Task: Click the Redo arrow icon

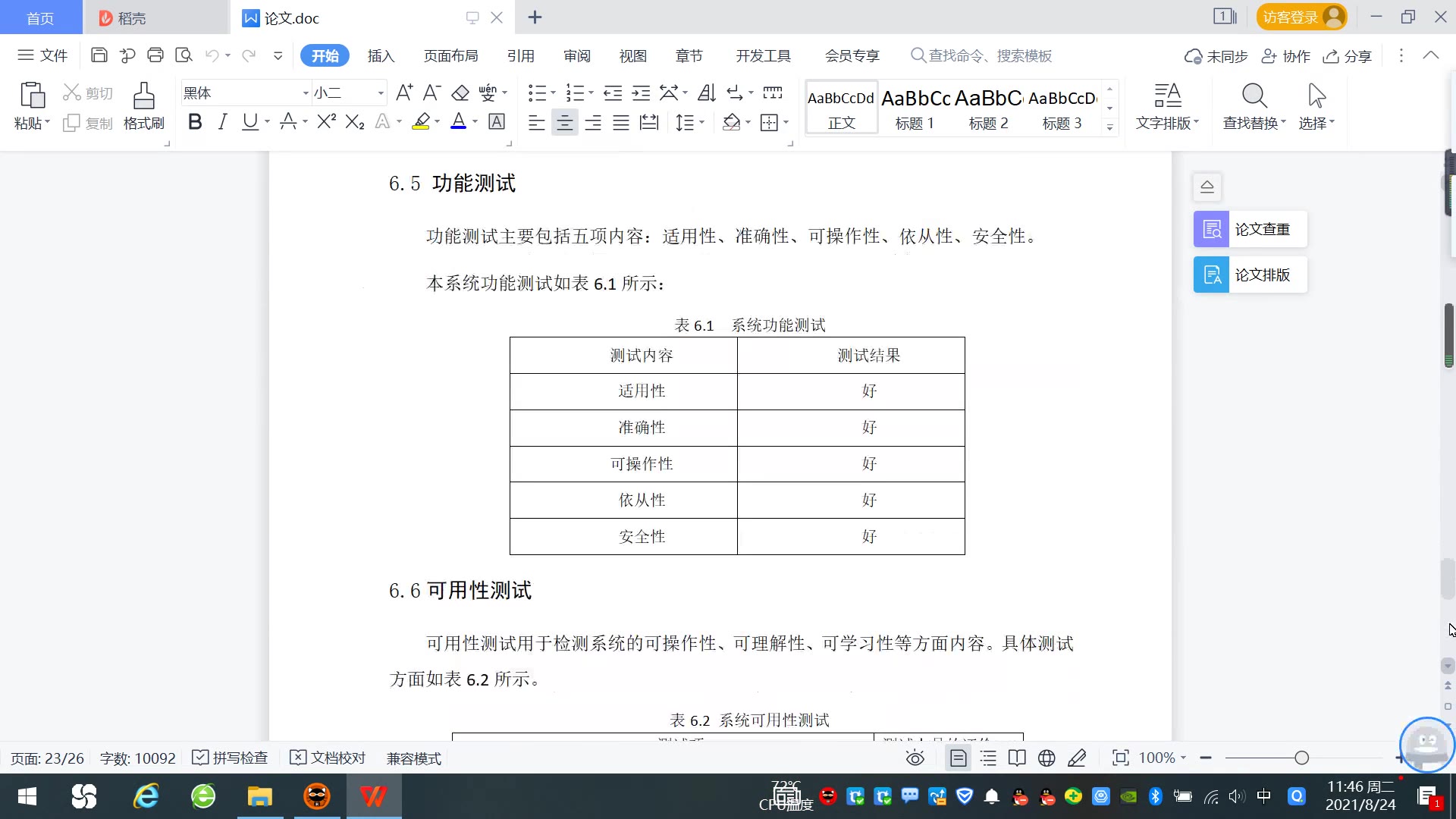Action: 249,55
